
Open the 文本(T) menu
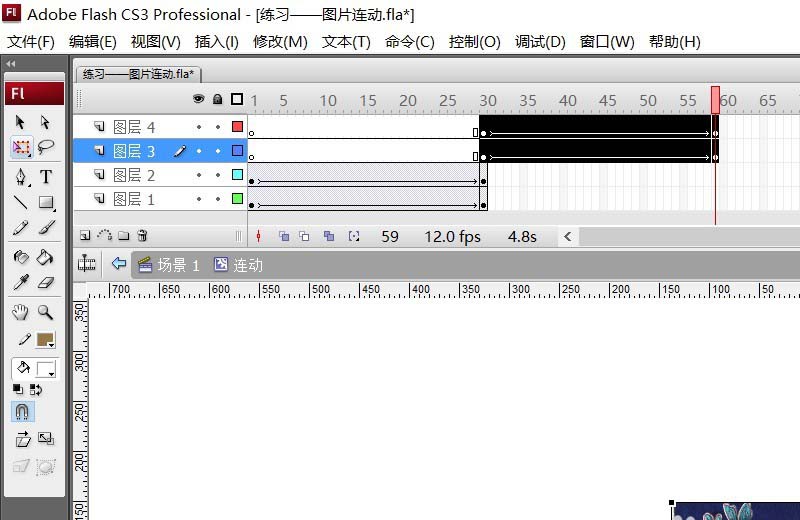(x=346, y=42)
